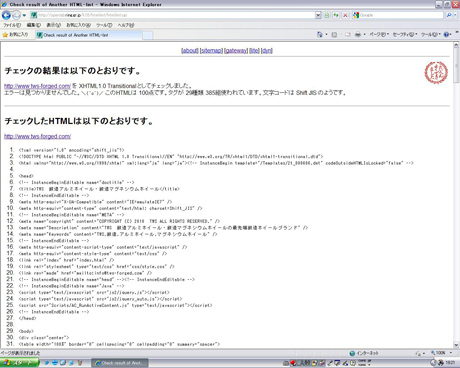Screen dimensions: 460x368
Task: Open the ツール menu in menu bar
Action: [104, 25]
